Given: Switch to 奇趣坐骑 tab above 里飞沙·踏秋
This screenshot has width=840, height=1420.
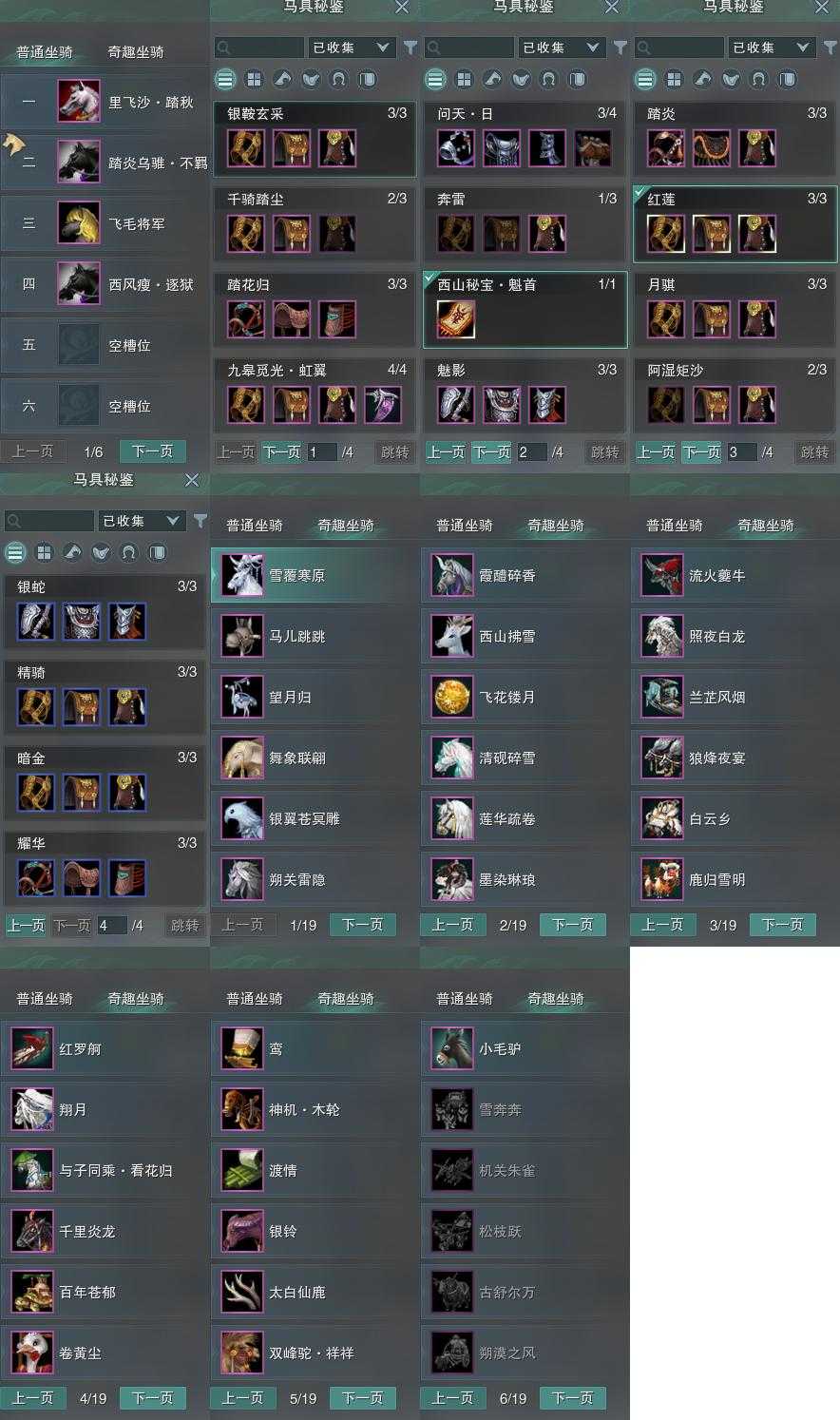Looking at the screenshot, I should pos(136,51).
